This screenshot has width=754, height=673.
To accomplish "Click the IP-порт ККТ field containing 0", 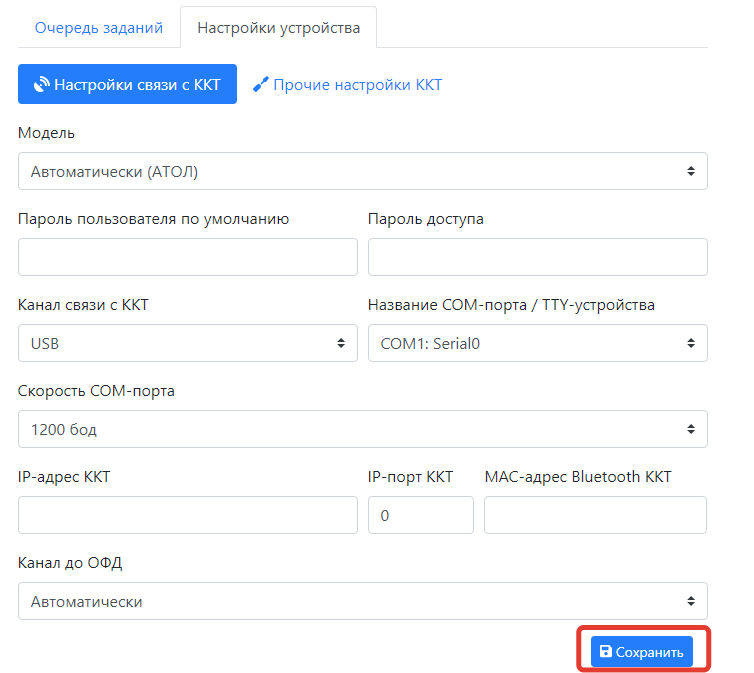I will (420, 515).
